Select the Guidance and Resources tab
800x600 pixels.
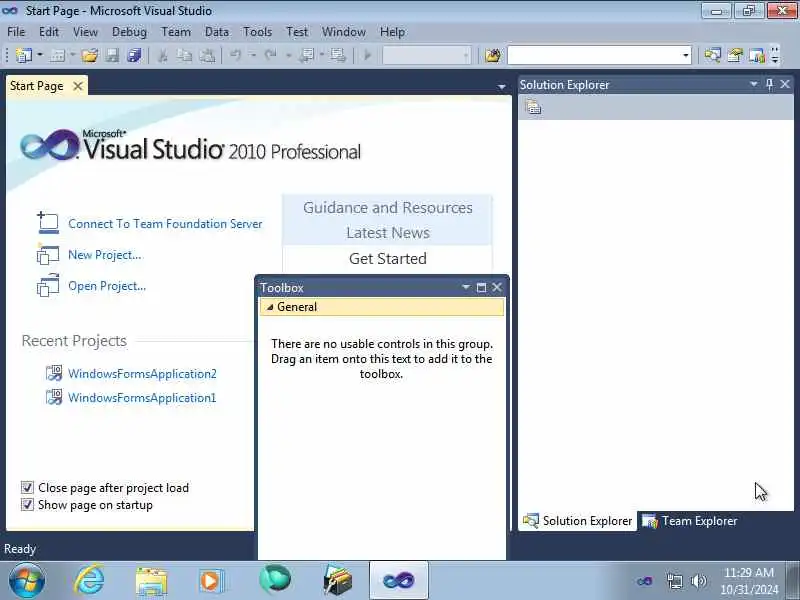point(388,208)
